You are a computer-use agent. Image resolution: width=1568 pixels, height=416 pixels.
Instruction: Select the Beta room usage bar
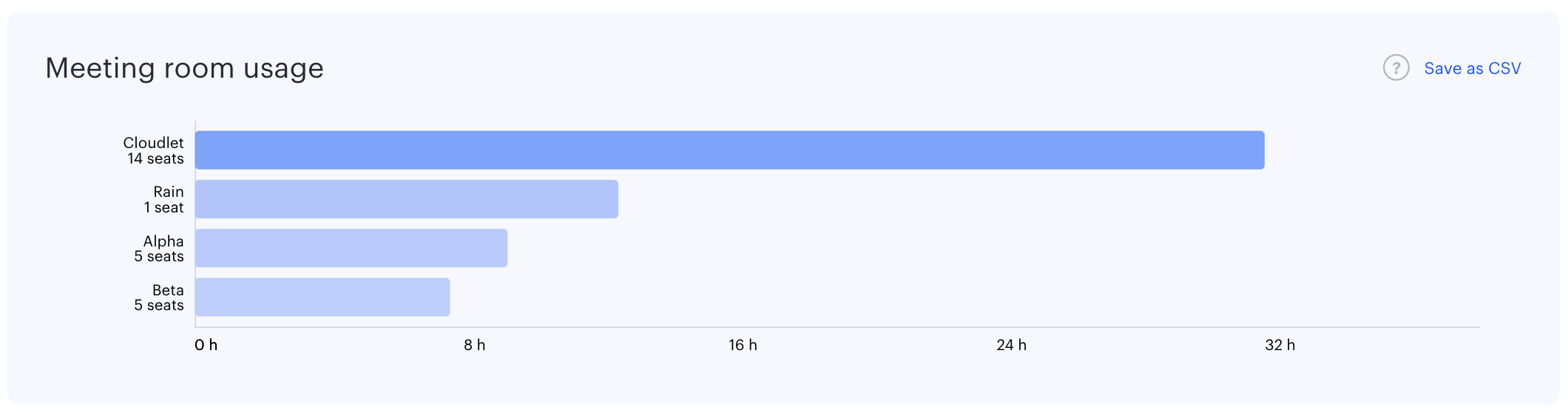pos(322,297)
